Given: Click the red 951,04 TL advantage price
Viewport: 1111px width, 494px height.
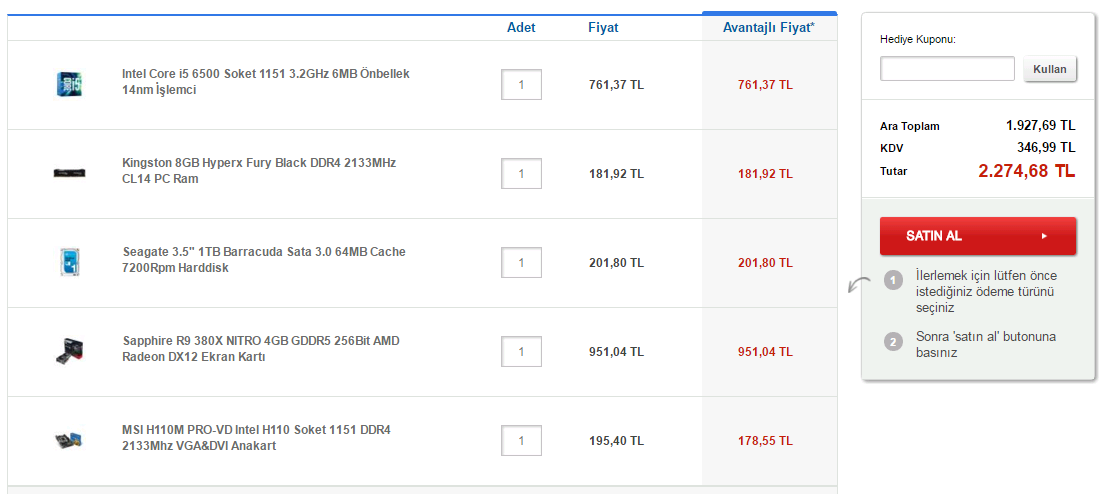Looking at the screenshot, I should [765, 352].
